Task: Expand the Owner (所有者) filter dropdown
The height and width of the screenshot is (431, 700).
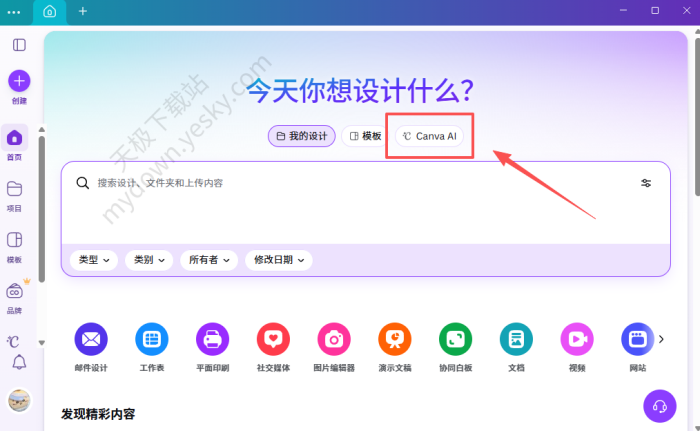Action: (x=209, y=260)
